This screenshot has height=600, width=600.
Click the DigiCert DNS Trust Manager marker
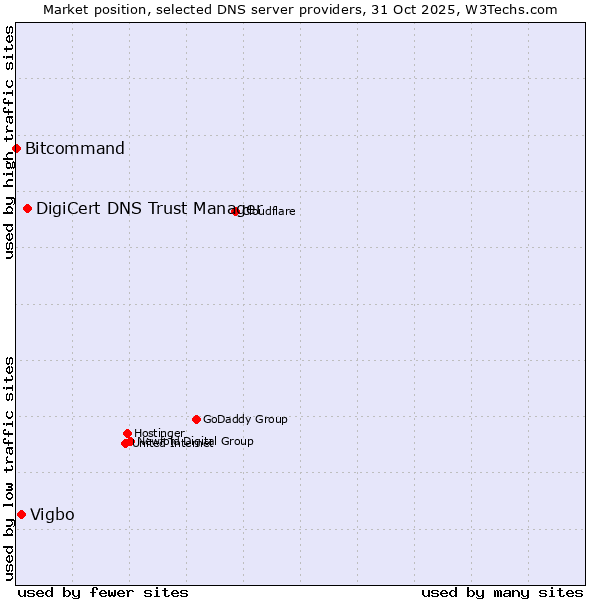(x=28, y=208)
